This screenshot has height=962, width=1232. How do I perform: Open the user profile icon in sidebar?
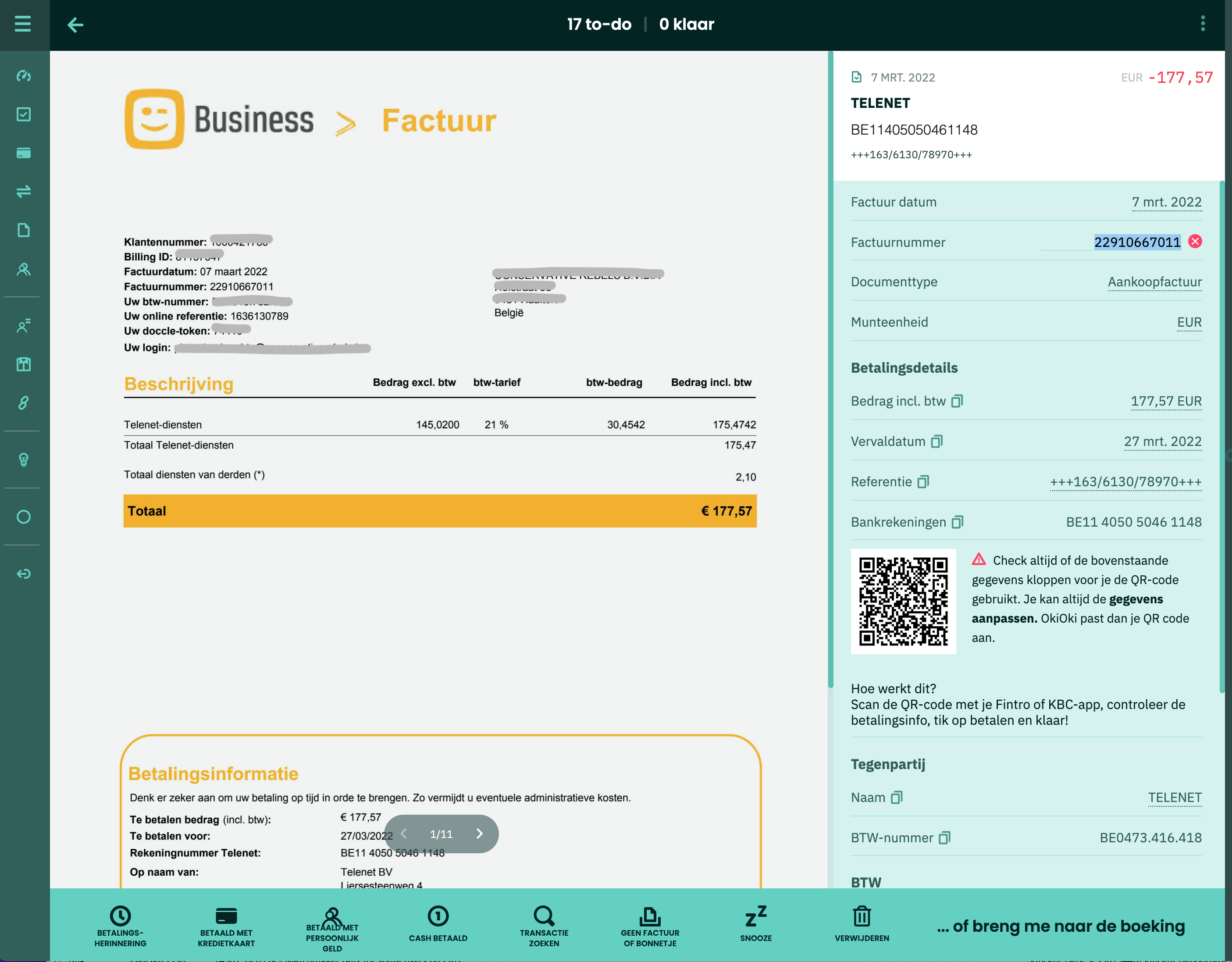[x=24, y=269]
